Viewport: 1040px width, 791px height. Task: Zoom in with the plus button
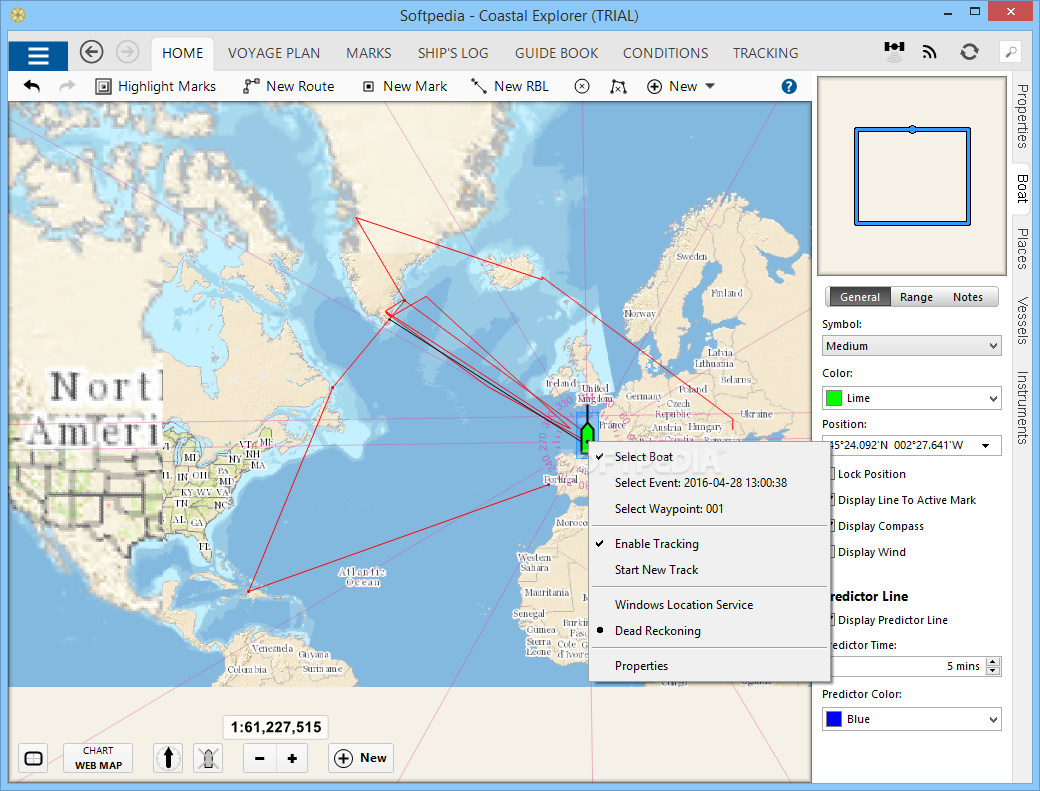coord(292,759)
